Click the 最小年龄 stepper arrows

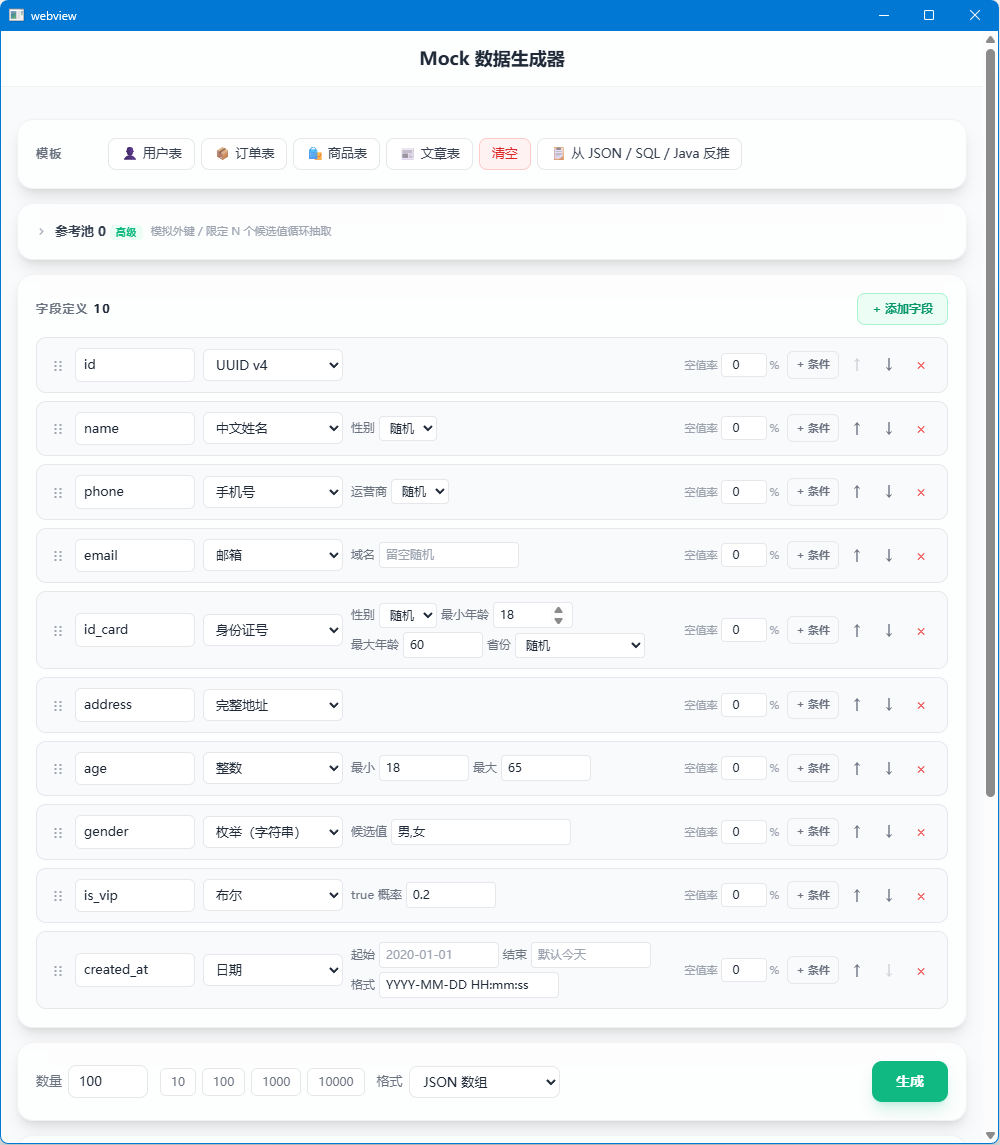point(558,615)
